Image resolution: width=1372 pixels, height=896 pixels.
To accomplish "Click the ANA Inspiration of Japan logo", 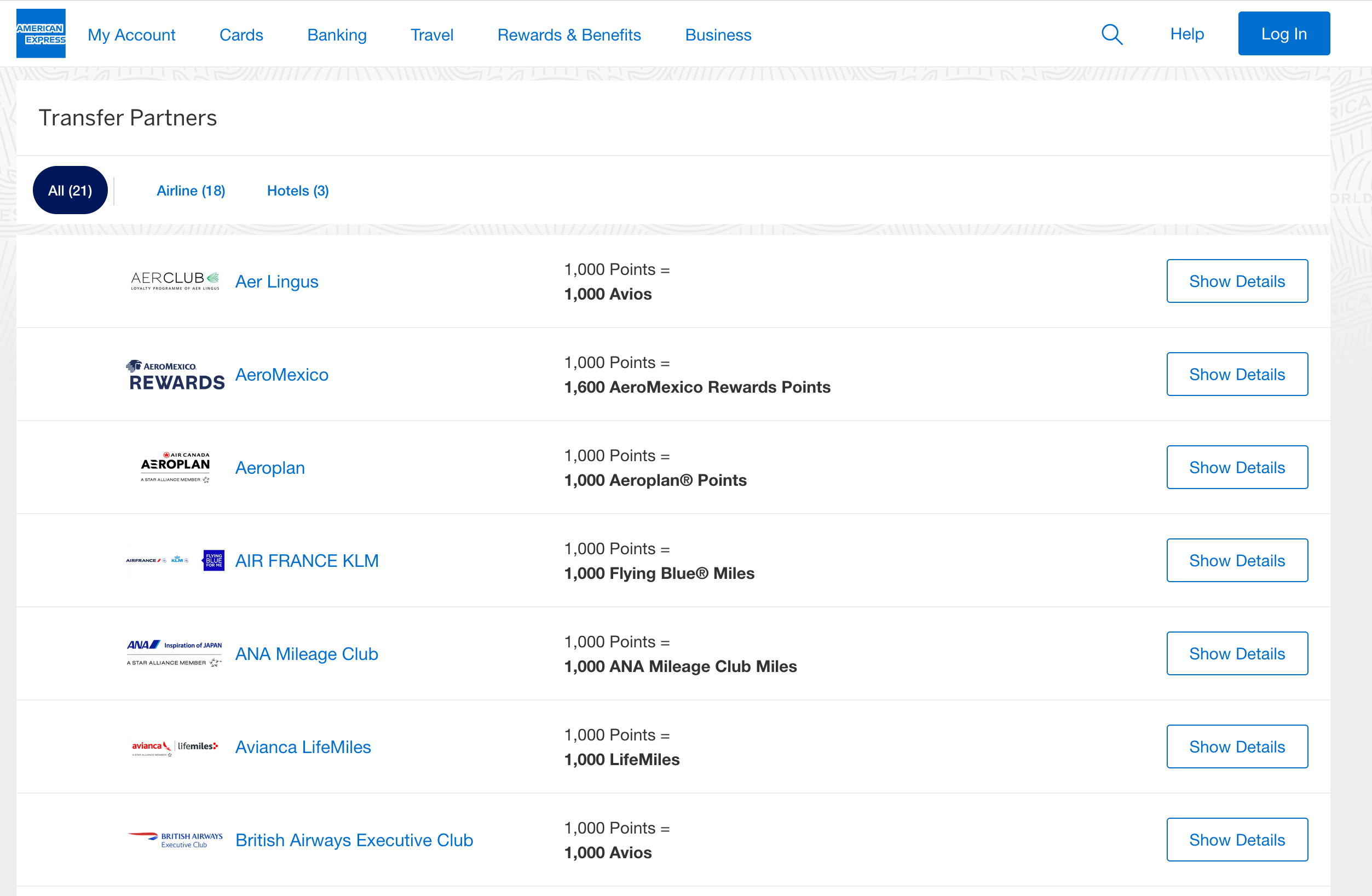I will click(175, 653).
